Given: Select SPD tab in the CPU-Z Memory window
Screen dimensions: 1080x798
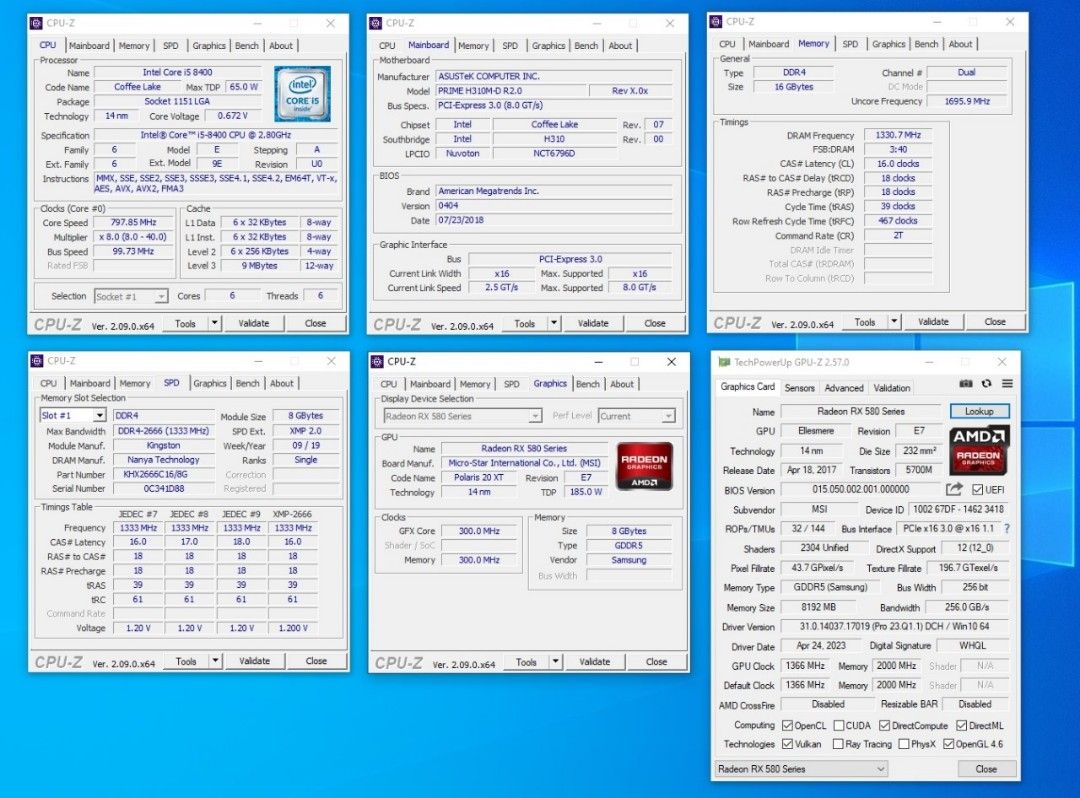Looking at the screenshot, I should point(850,44).
